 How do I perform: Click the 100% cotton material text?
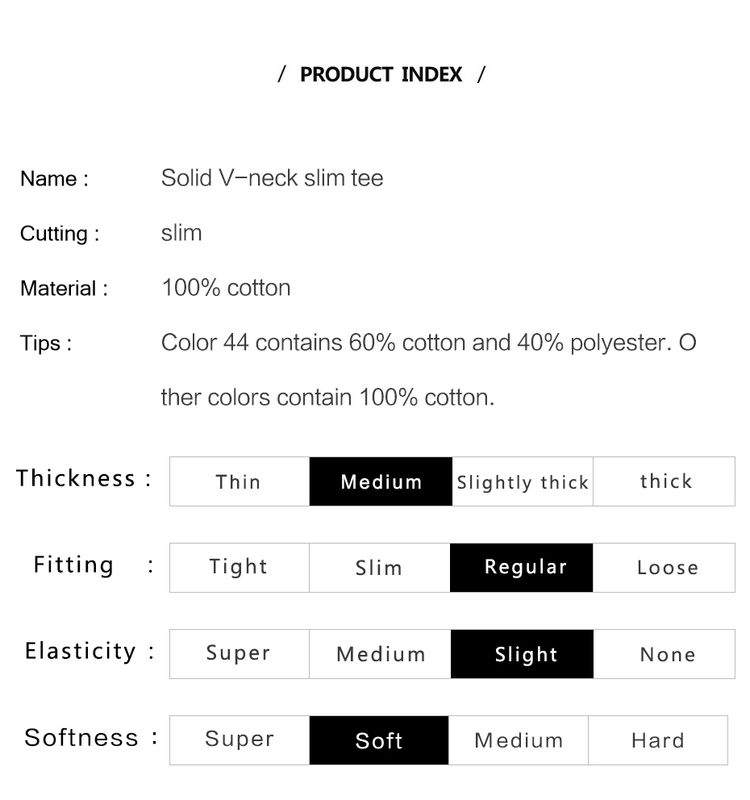[x=226, y=288]
